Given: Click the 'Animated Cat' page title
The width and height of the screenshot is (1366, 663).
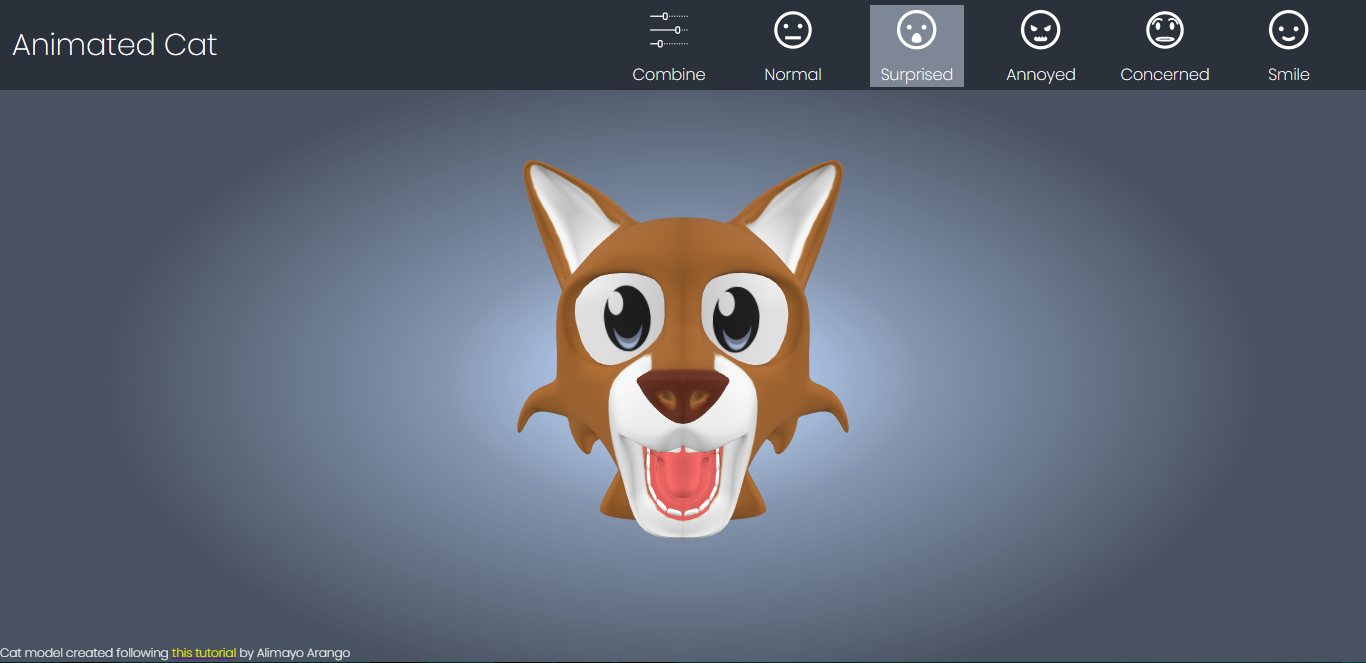Looking at the screenshot, I should (x=115, y=45).
